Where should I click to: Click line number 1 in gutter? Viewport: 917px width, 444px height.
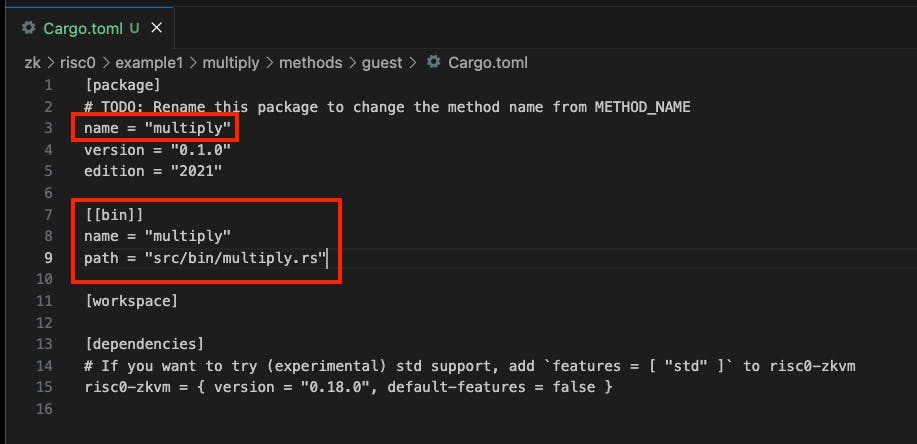48,85
